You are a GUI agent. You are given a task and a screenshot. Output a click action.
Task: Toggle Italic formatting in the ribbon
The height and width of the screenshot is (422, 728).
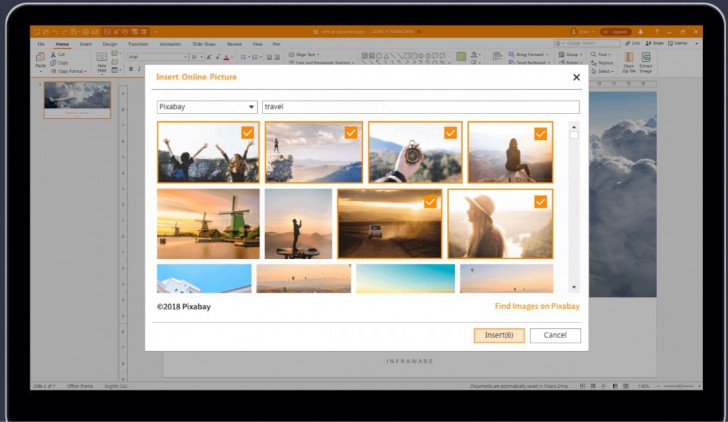tap(139, 69)
